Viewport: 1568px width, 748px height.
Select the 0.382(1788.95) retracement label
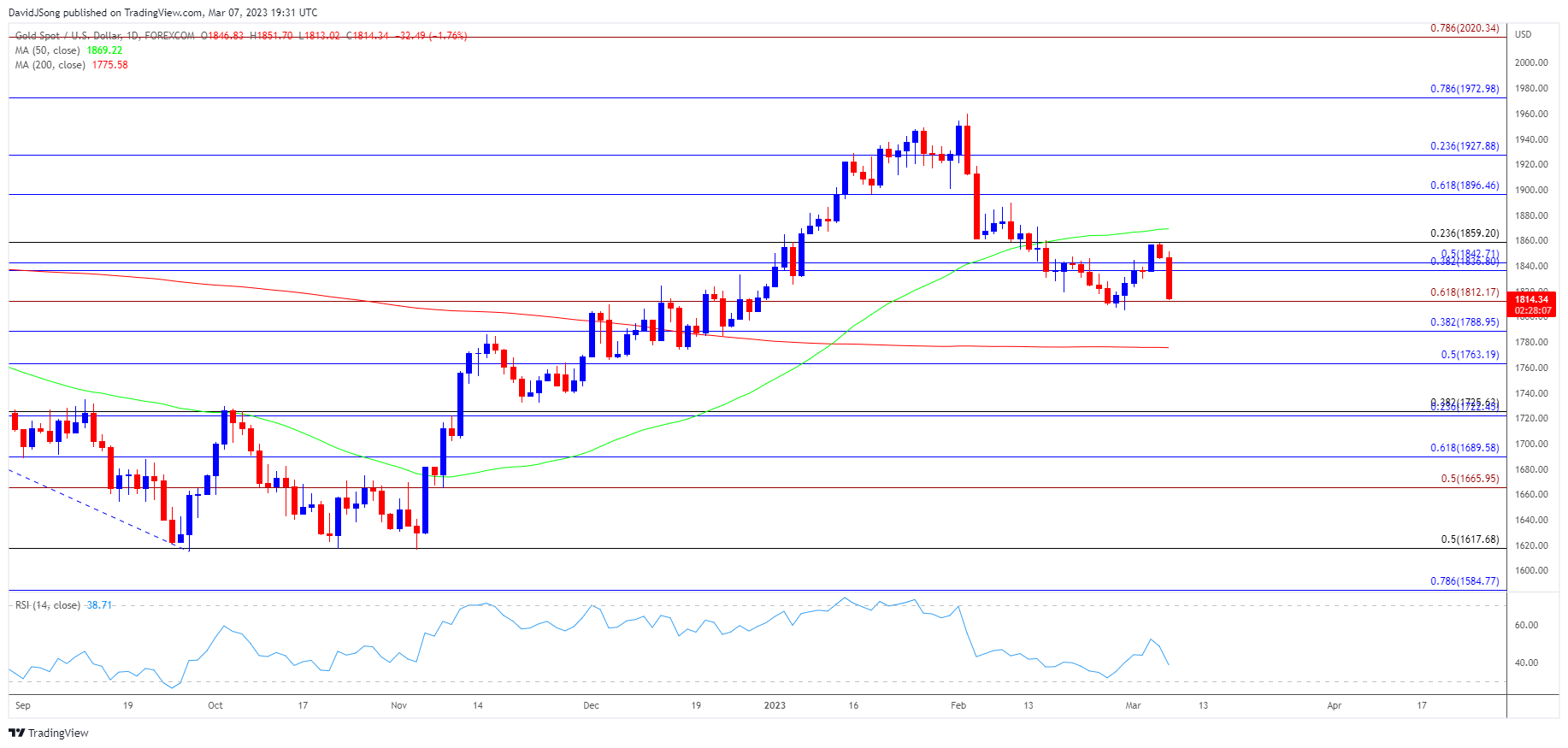(x=1465, y=322)
